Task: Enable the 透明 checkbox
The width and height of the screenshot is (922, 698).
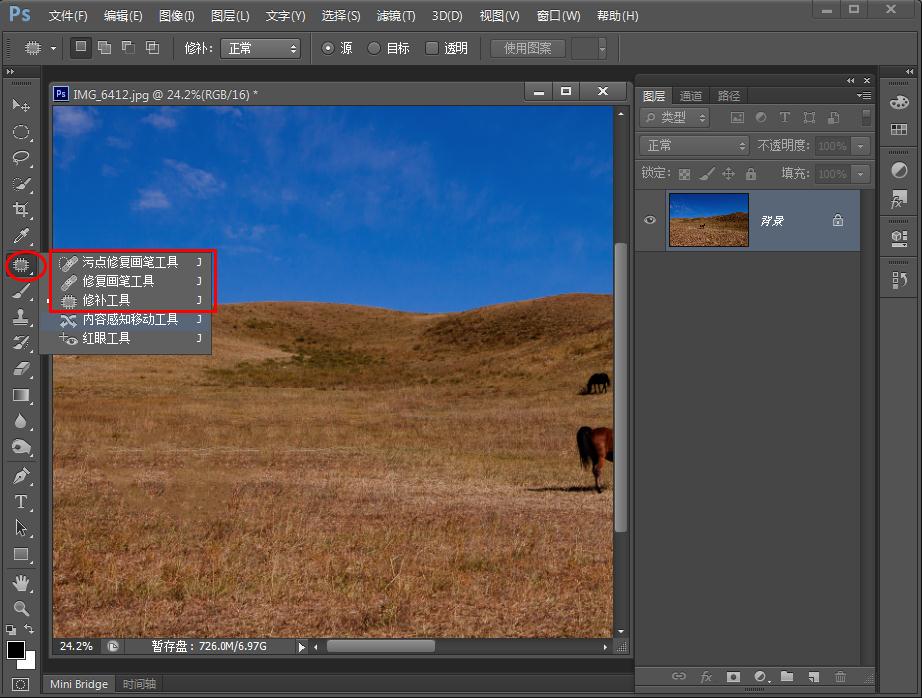Action: pos(432,48)
